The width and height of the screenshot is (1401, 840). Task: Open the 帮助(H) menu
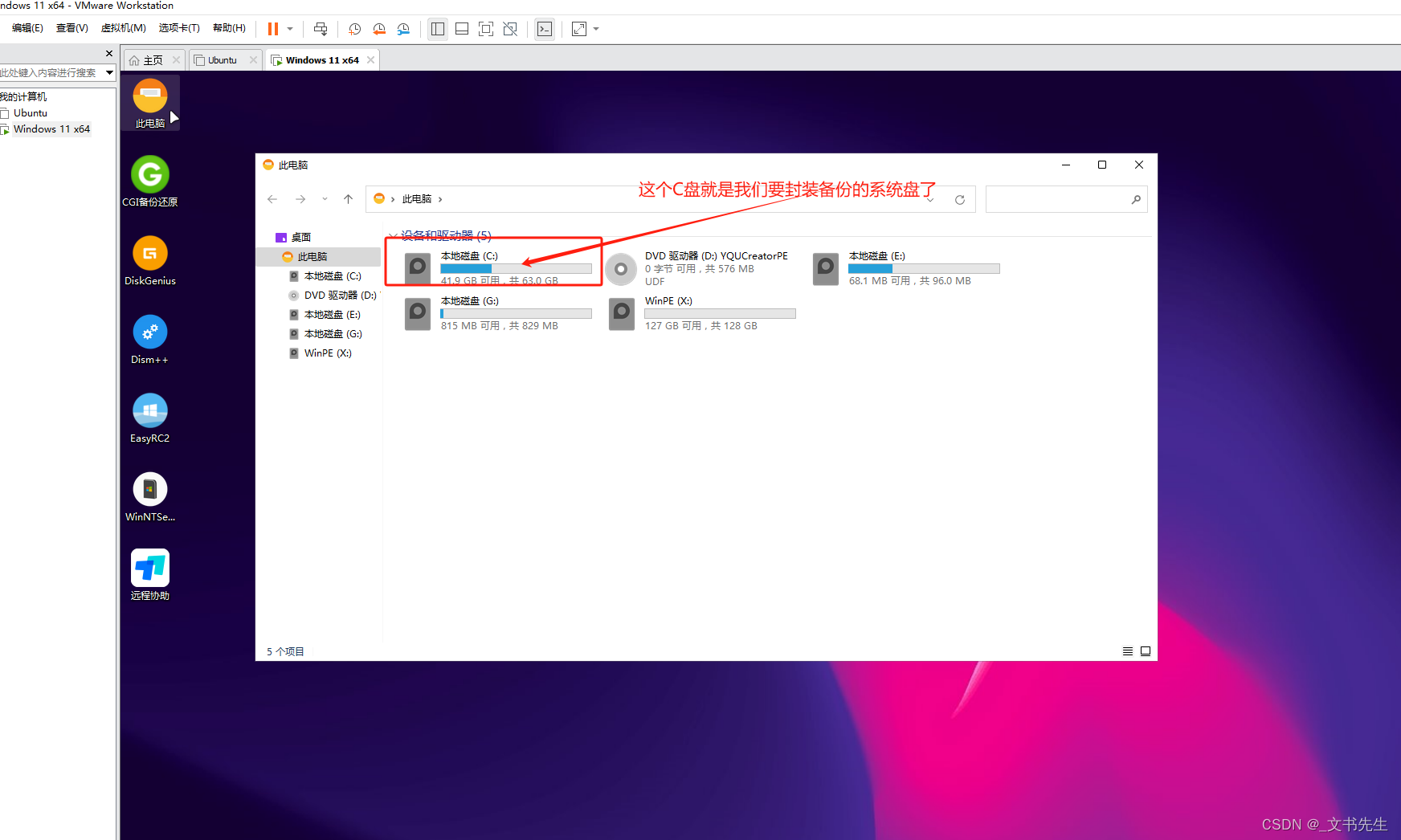pos(229,28)
